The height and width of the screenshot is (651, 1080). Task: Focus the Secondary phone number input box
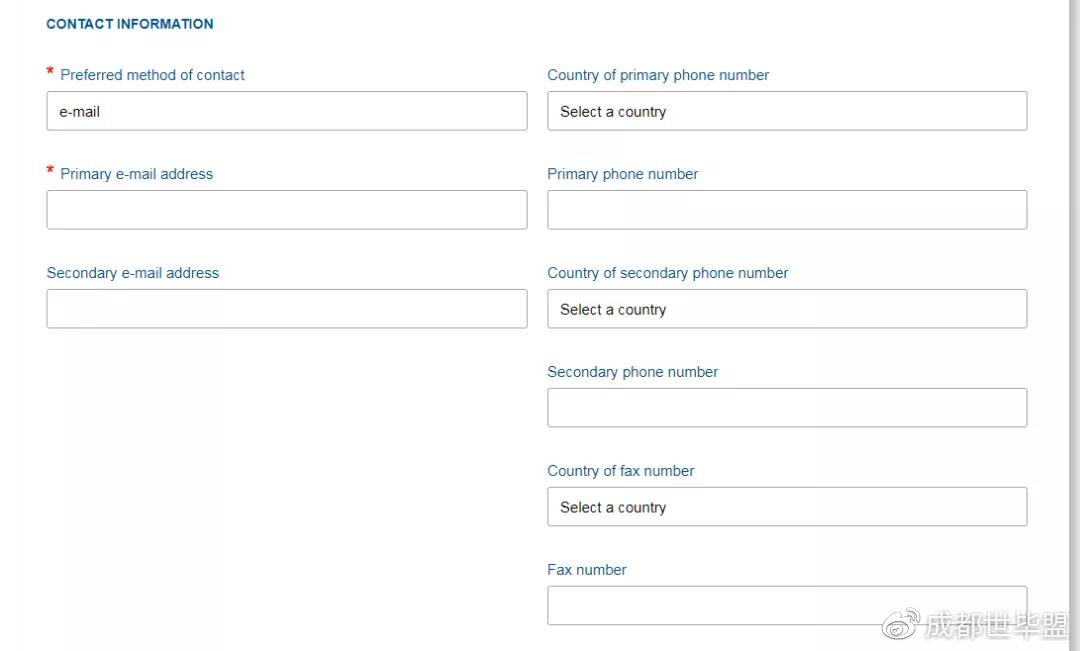pos(786,408)
